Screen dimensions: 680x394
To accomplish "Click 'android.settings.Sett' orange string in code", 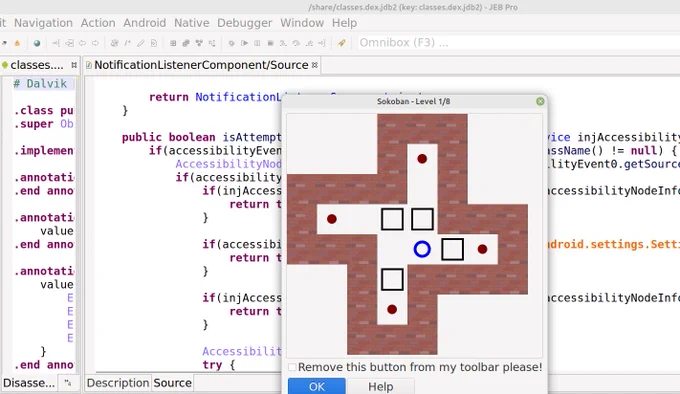I will pyautogui.click(x=613, y=244).
